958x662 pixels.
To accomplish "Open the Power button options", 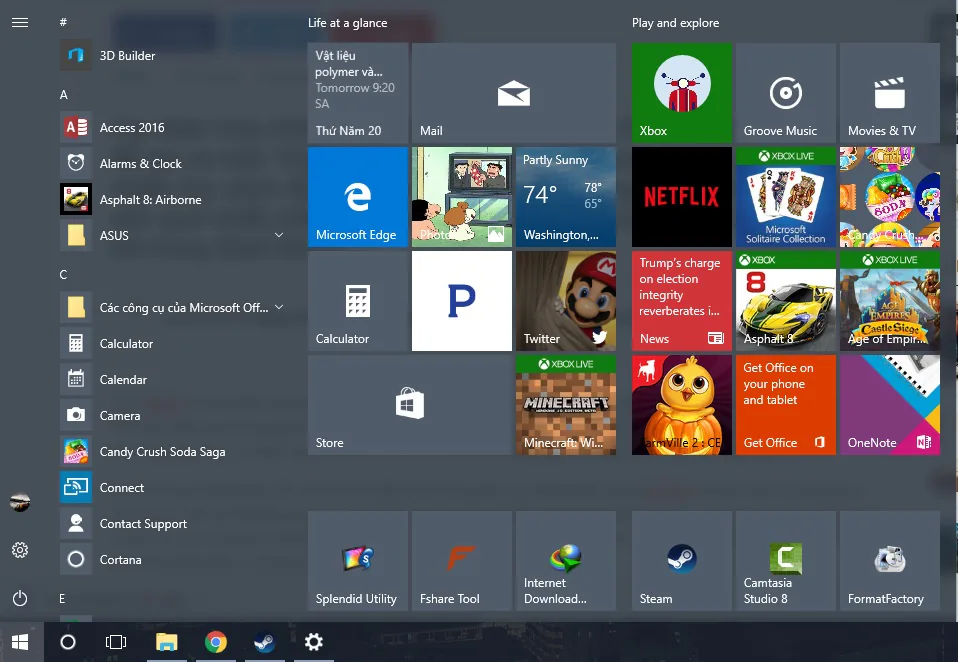I will (x=20, y=598).
